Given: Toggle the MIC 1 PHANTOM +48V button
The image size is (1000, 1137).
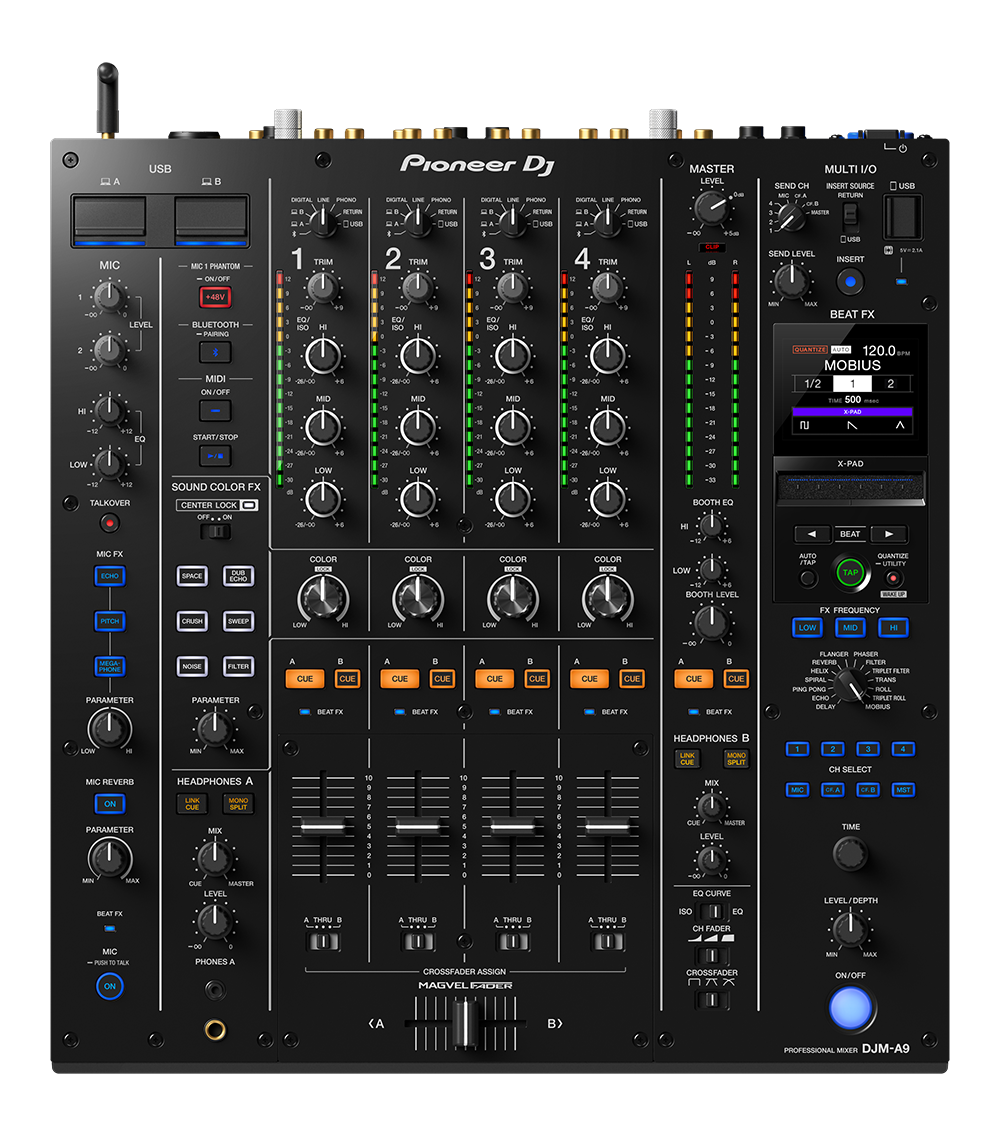Looking at the screenshot, I should (215, 297).
